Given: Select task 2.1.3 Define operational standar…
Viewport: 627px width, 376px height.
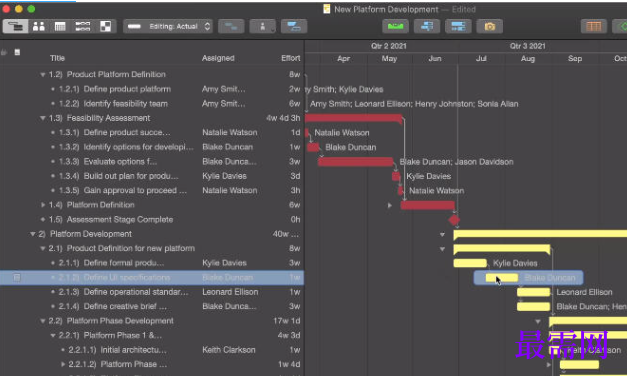Looking at the screenshot, I should 136,292.
